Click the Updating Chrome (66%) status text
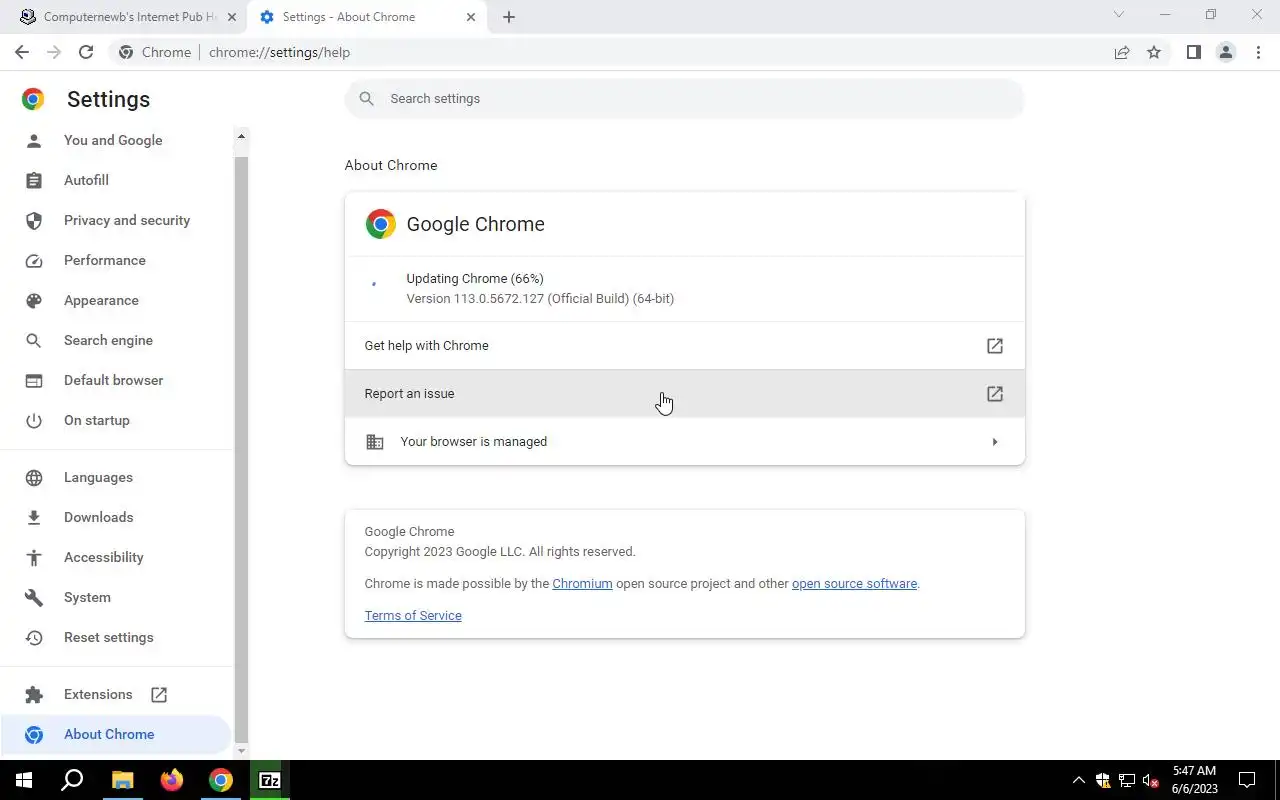Image resolution: width=1280 pixels, height=800 pixels. pyautogui.click(x=475, y=279)
